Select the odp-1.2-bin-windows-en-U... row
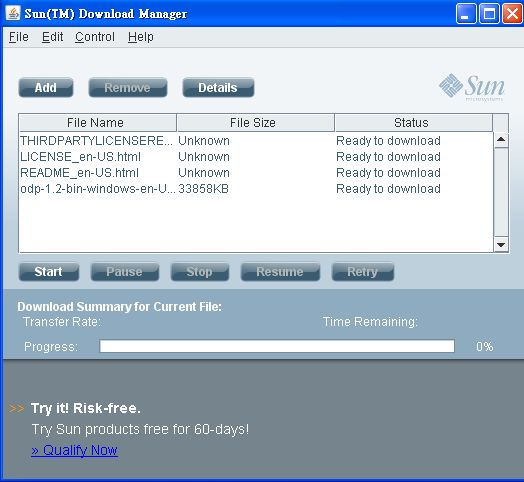The height and width of the screenshot is (482, 524). pyautogui.click(x=256, y=189)
